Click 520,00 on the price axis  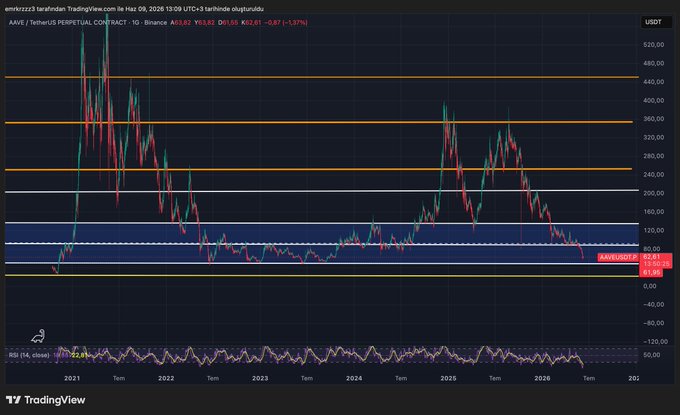[x=654, y=45]
